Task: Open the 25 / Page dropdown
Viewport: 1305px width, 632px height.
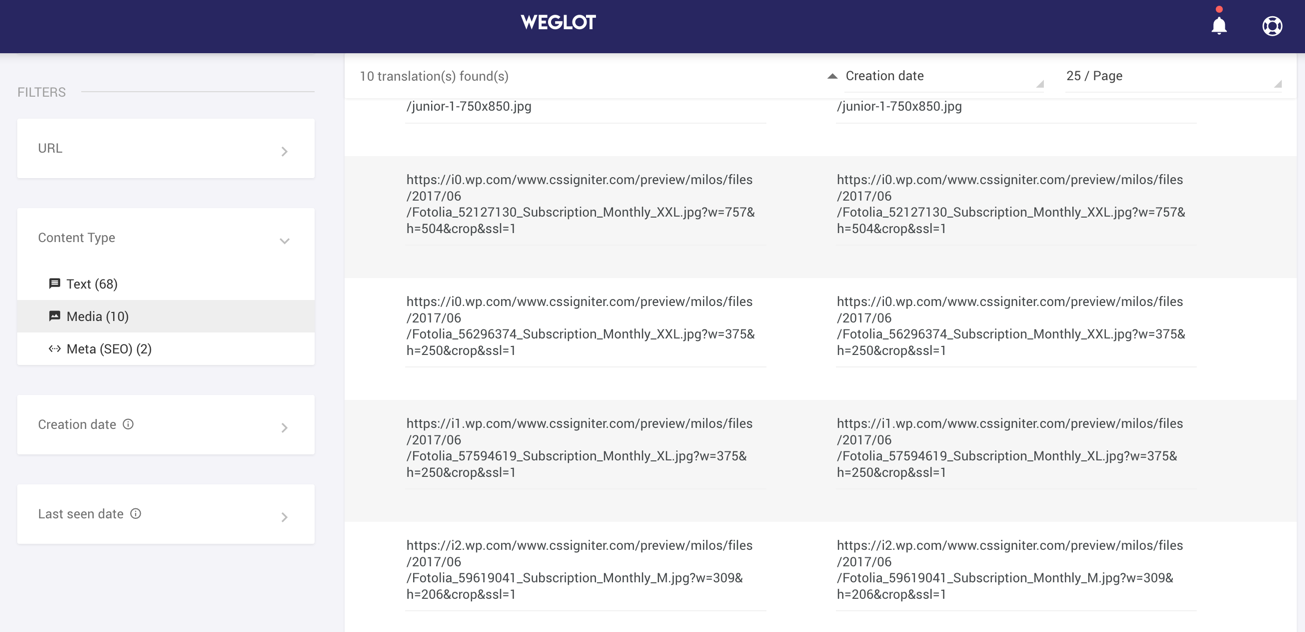Action: [1174, 77]
